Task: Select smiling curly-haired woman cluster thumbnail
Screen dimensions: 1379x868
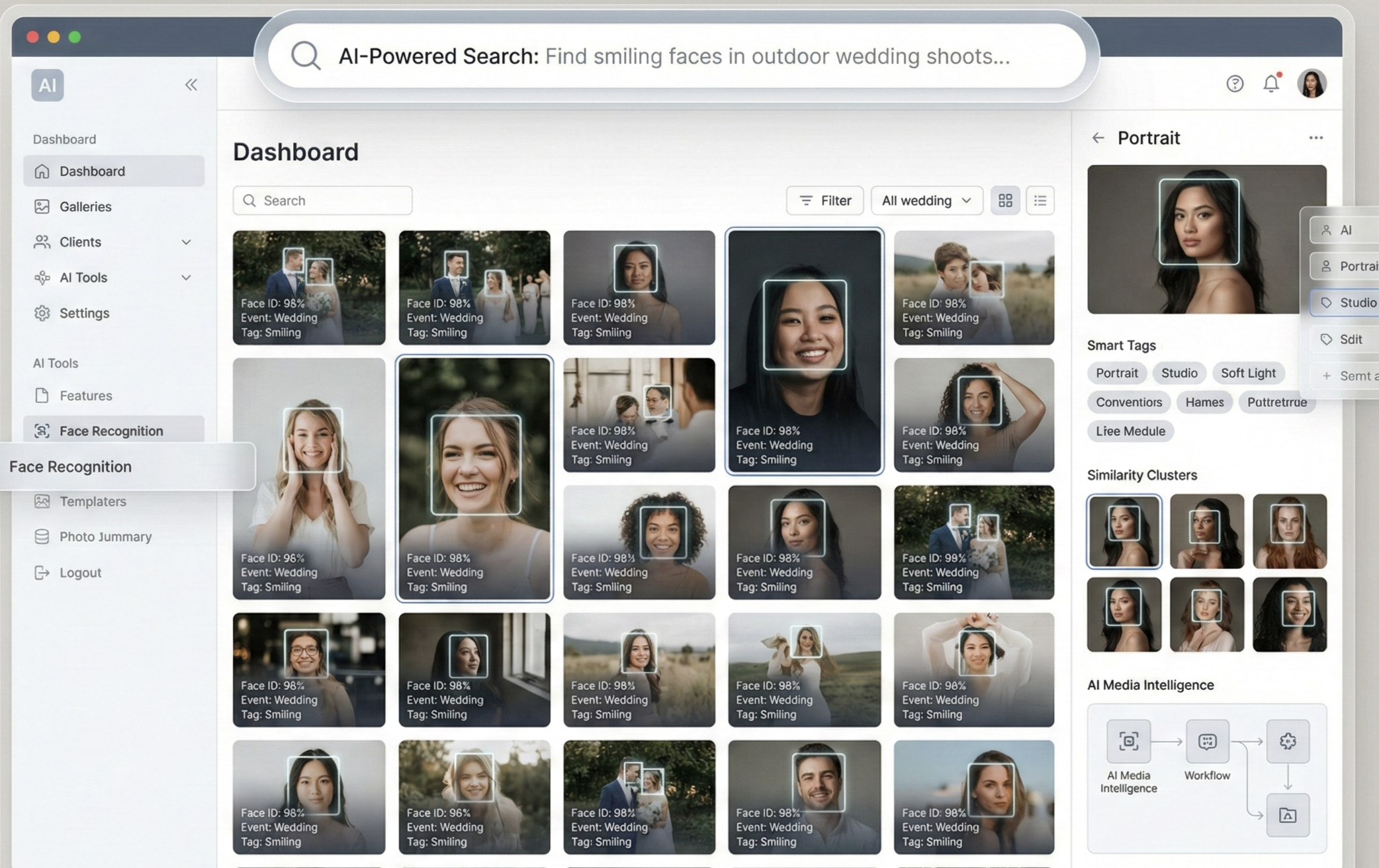Action: pyautogui.click(x=1289, y=615)
